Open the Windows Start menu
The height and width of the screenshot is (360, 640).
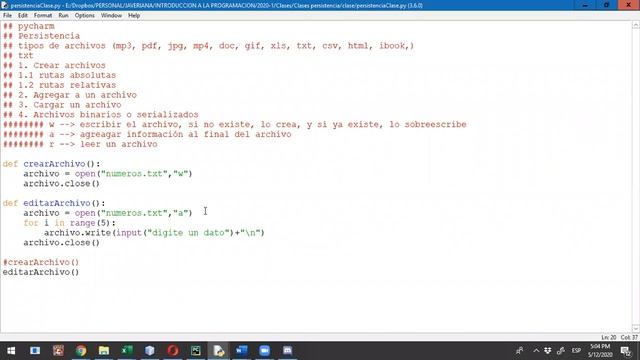click(11, 351)
